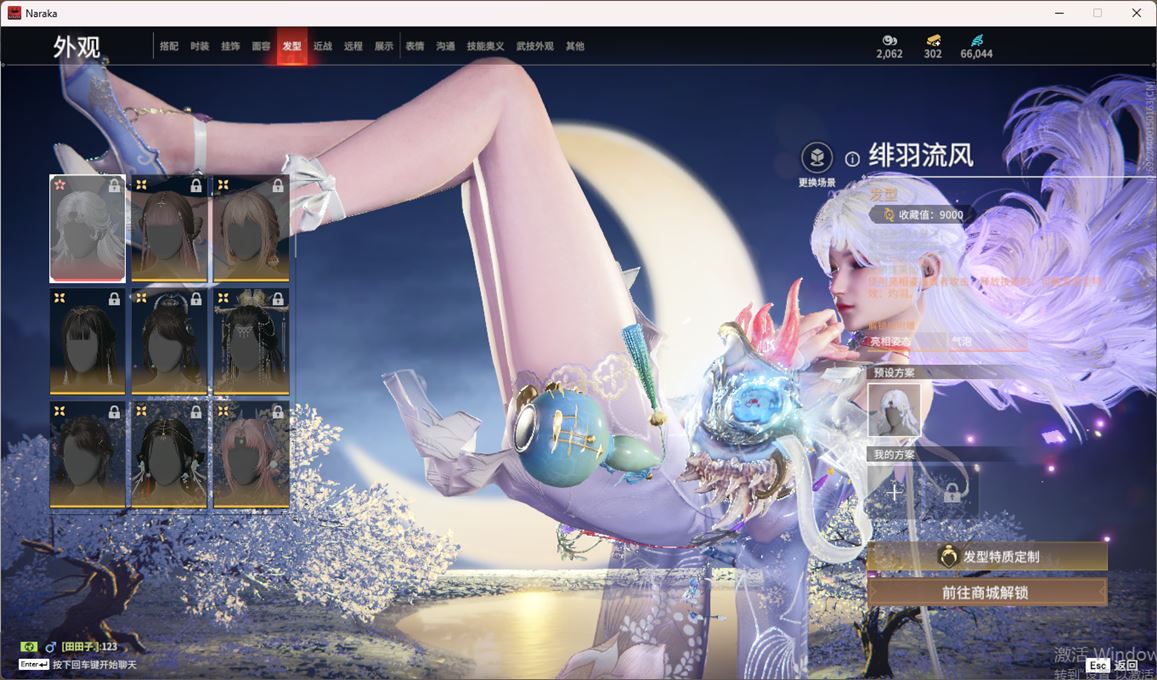Click the 外观 page title
Image resolution: width=1157 pixels, height=680 pixels.
(76, 46)
